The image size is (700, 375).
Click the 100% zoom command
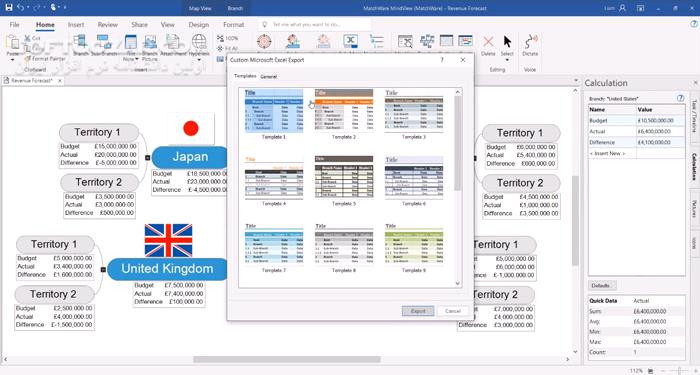228,38
